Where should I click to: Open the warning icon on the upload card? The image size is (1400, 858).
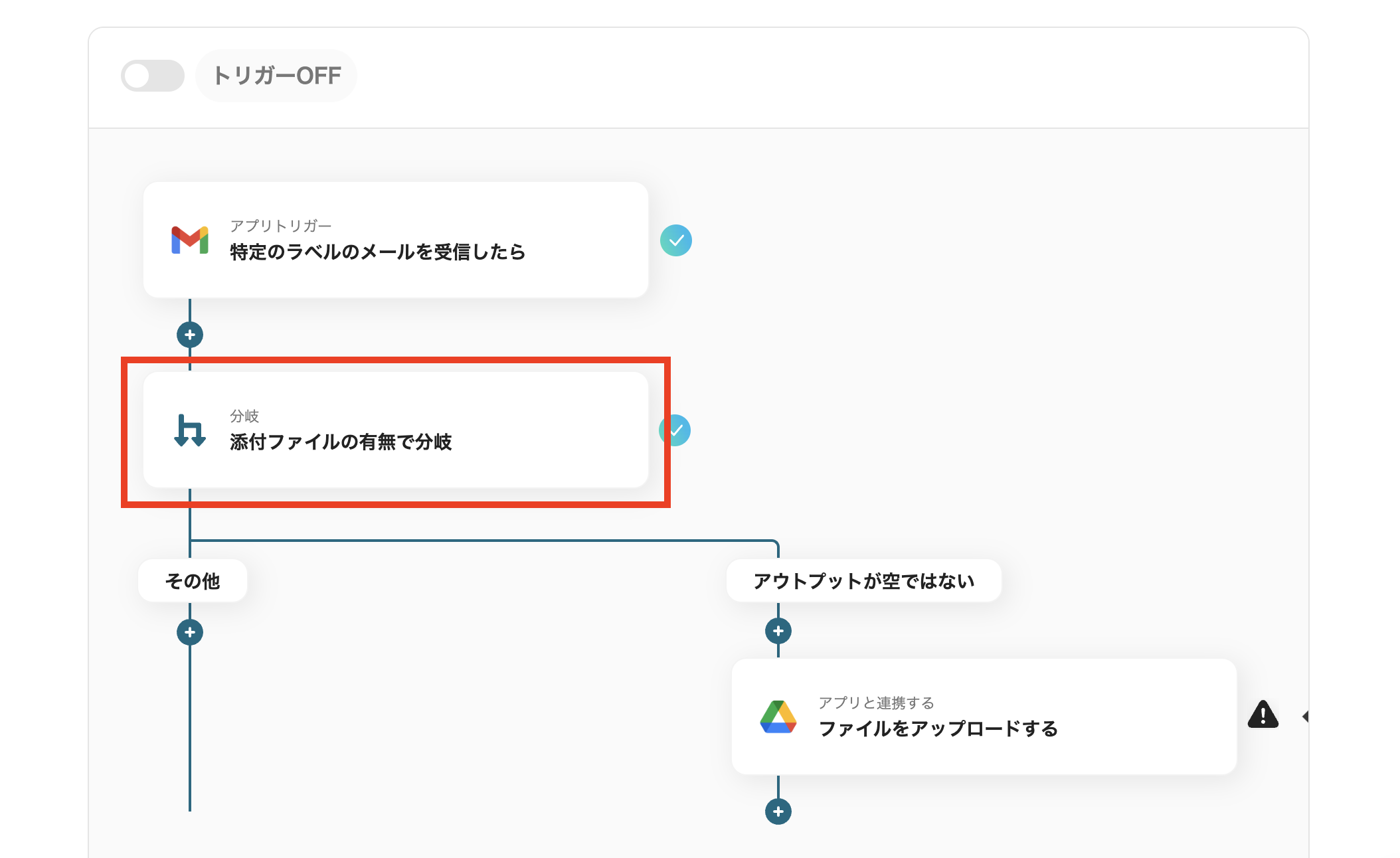[x=1262, y=716]
